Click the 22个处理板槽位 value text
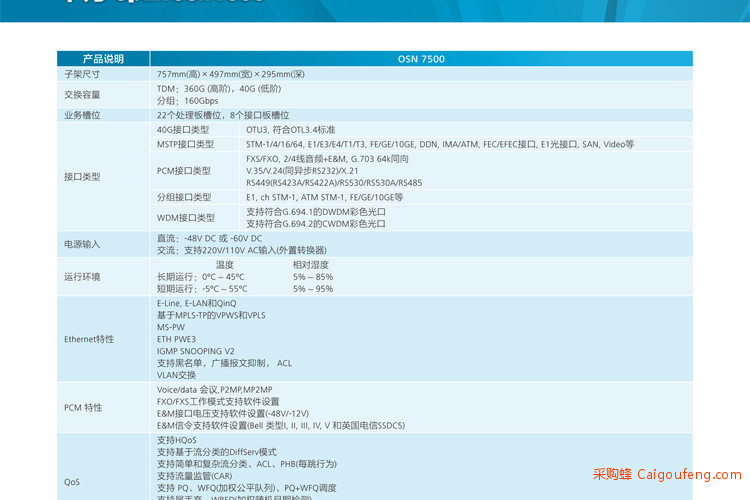The image size is (750, 500). (223, 115)
